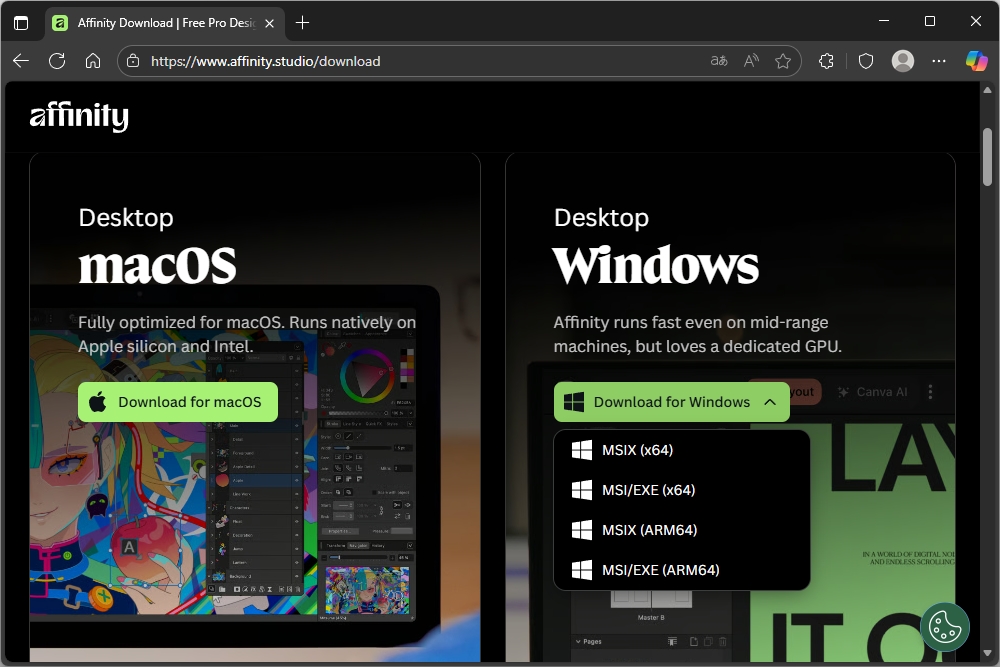1000x667 pixels.
Task: Click the Windows logo beside MSIX (ARM64)
Action: click(x=582, y=530)
